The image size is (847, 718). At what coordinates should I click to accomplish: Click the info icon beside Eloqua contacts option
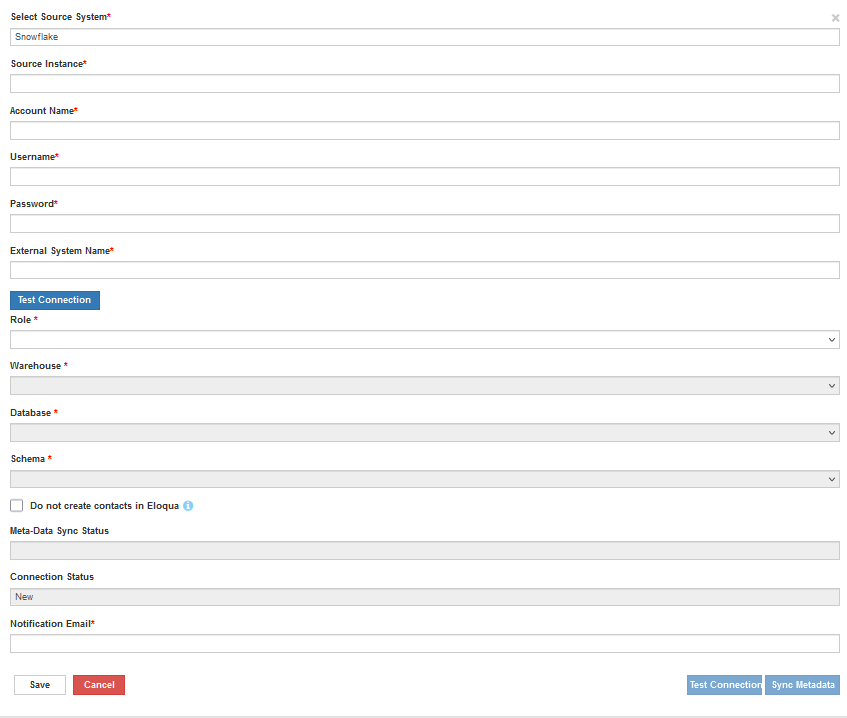click(188, 506)
